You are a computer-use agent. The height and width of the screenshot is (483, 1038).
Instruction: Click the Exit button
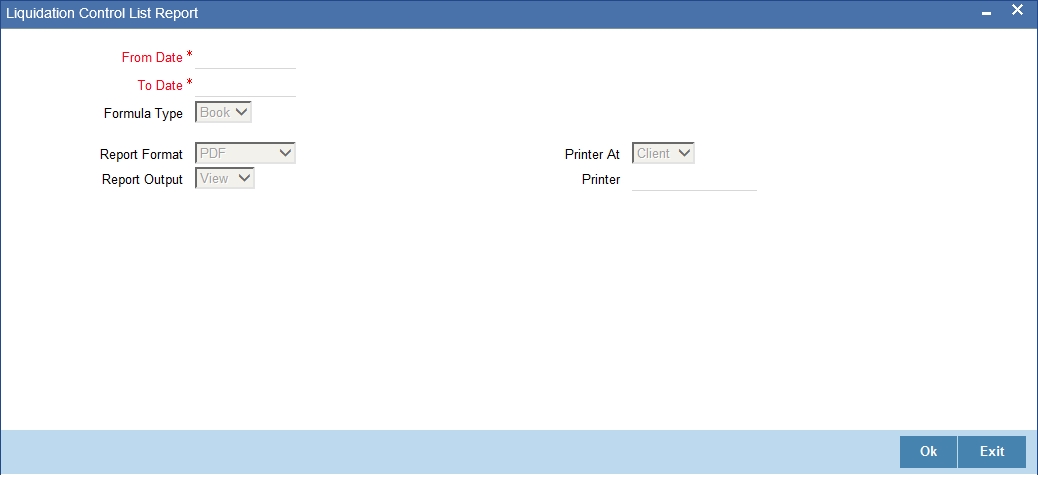point(992,452)
